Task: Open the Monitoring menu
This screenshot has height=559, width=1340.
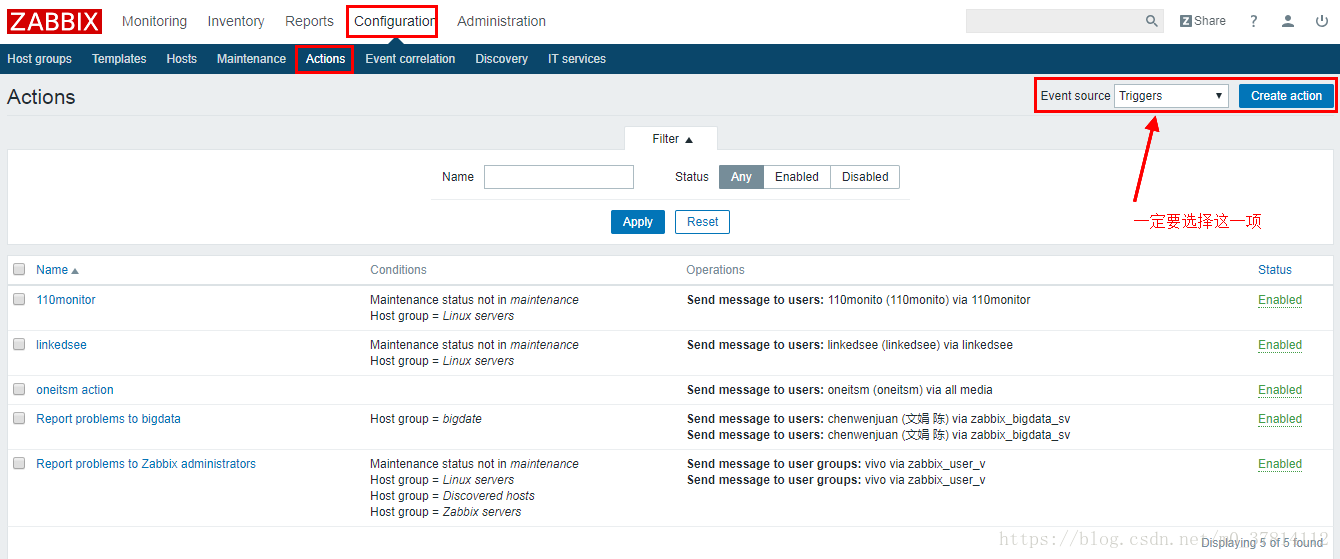Action: (x=154, y=21)
